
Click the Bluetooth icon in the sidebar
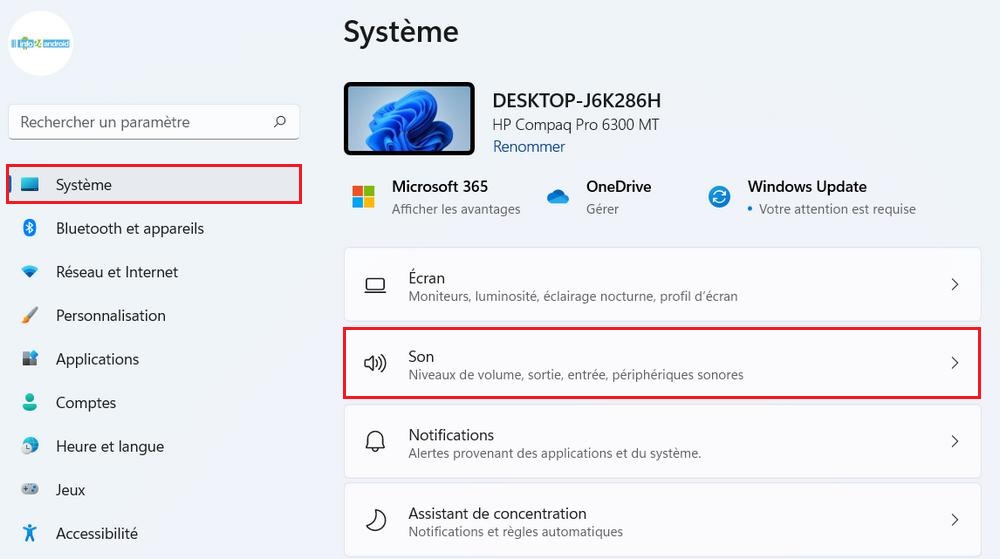[29, 228]
